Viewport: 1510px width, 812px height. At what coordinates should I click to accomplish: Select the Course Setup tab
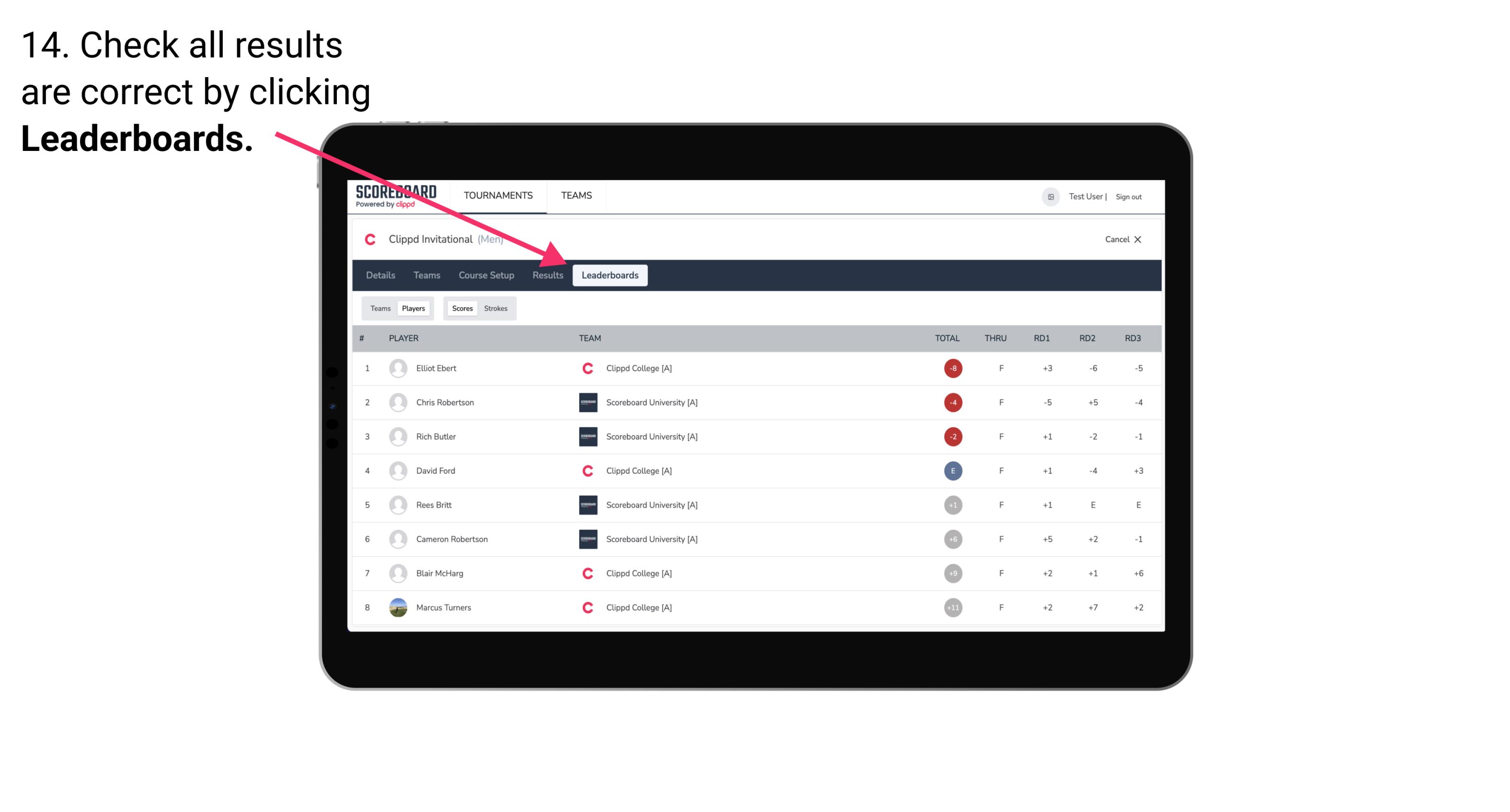pyautogui.click(x=485, y=275)
